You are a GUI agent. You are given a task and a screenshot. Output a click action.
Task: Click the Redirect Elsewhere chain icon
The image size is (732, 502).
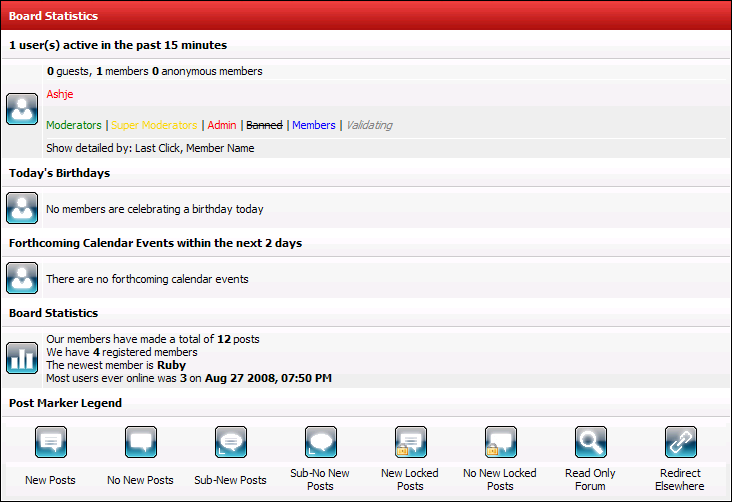point(680,442)
